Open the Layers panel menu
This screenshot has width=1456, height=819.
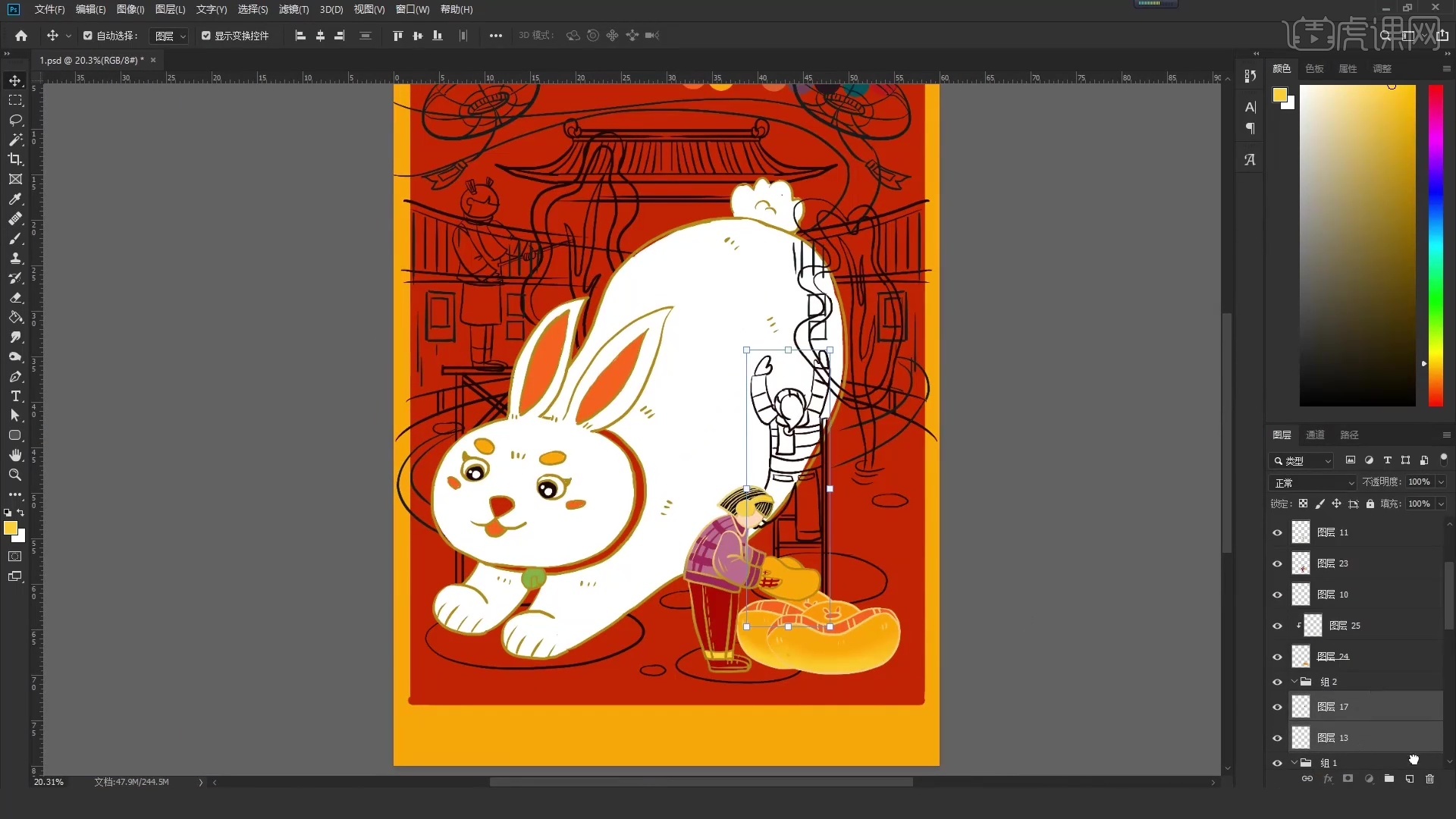click(1446, 435)
